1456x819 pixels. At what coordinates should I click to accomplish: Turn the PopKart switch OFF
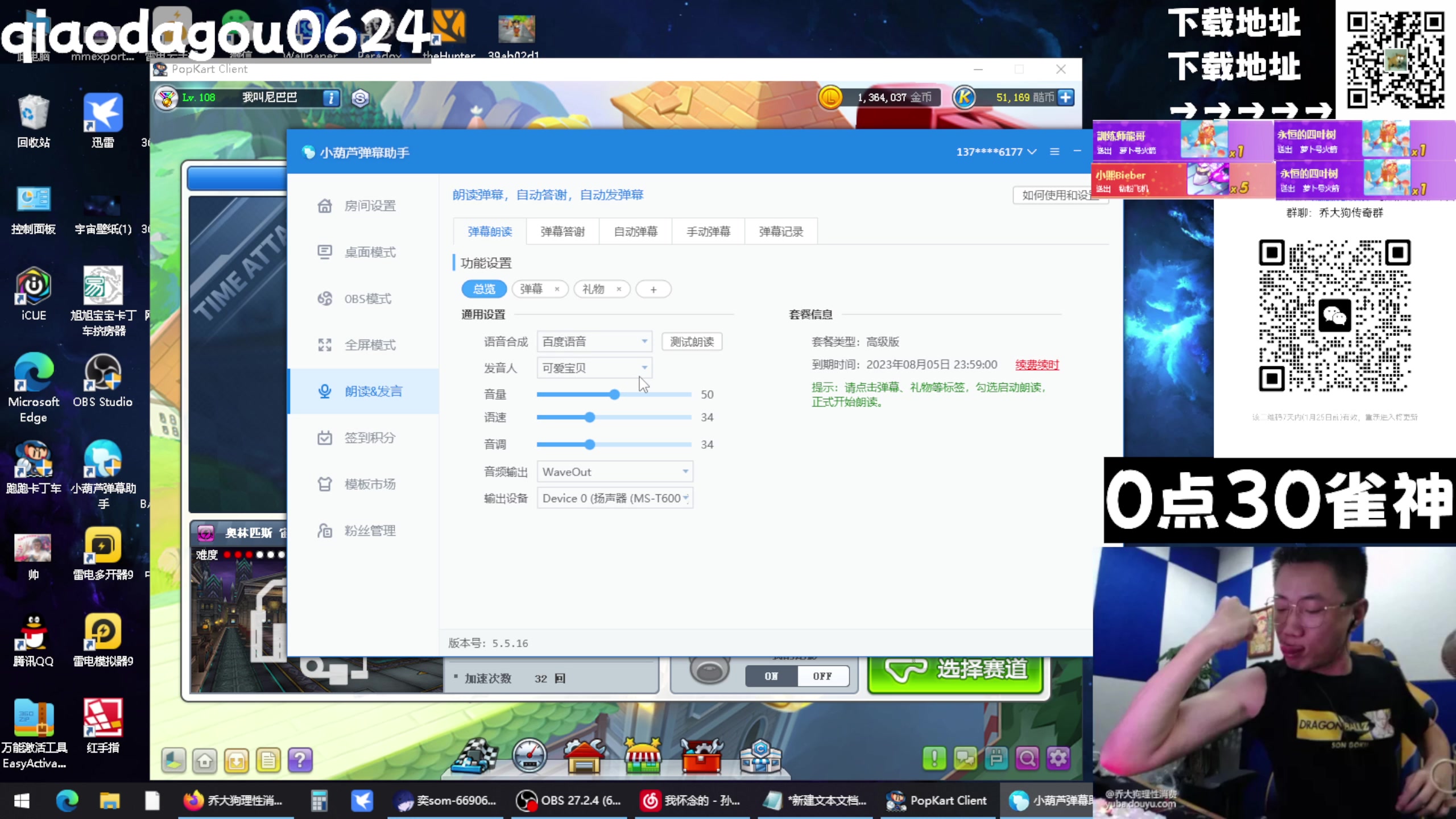[x=822, y=676]
